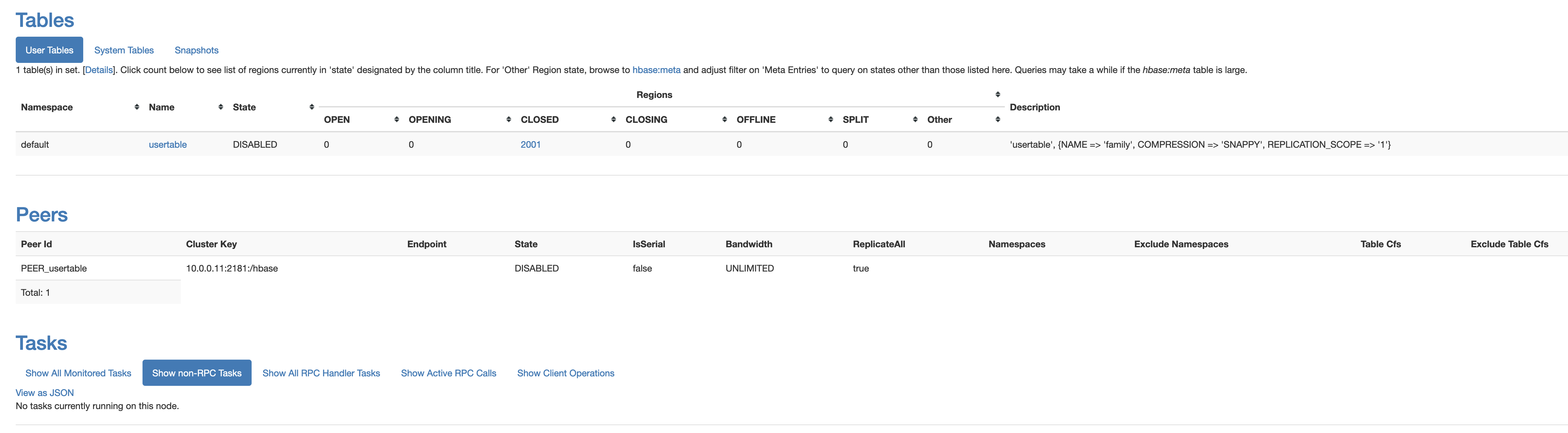1568x433 pixels.
Task: Sort by CLOSED regions column icon
Action: [613, 120]
